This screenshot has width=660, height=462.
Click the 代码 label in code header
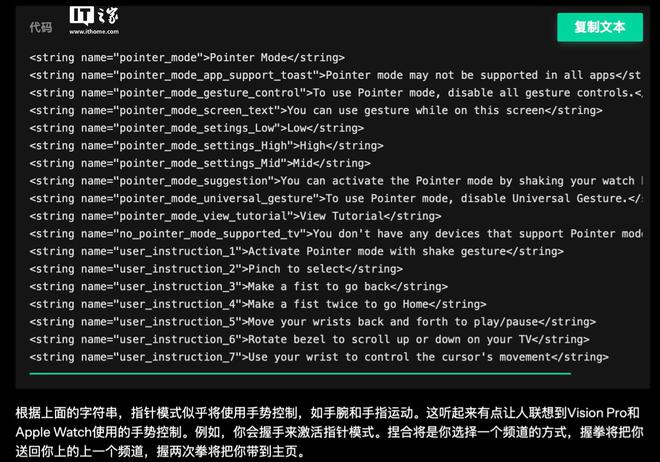pyautogui.click(x=41, y=27)
